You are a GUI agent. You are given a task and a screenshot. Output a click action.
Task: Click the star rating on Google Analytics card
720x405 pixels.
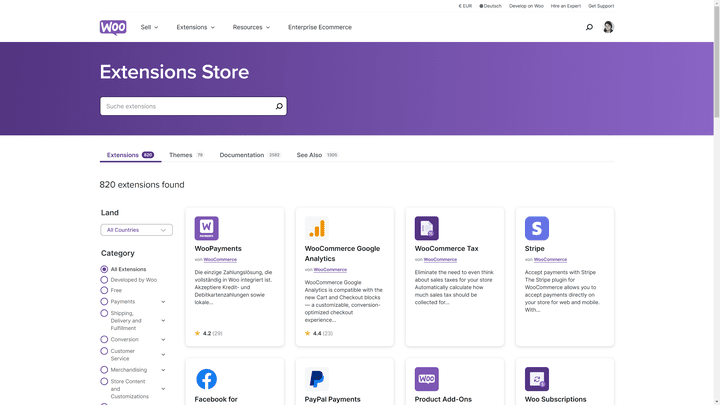tap(319, 333)
